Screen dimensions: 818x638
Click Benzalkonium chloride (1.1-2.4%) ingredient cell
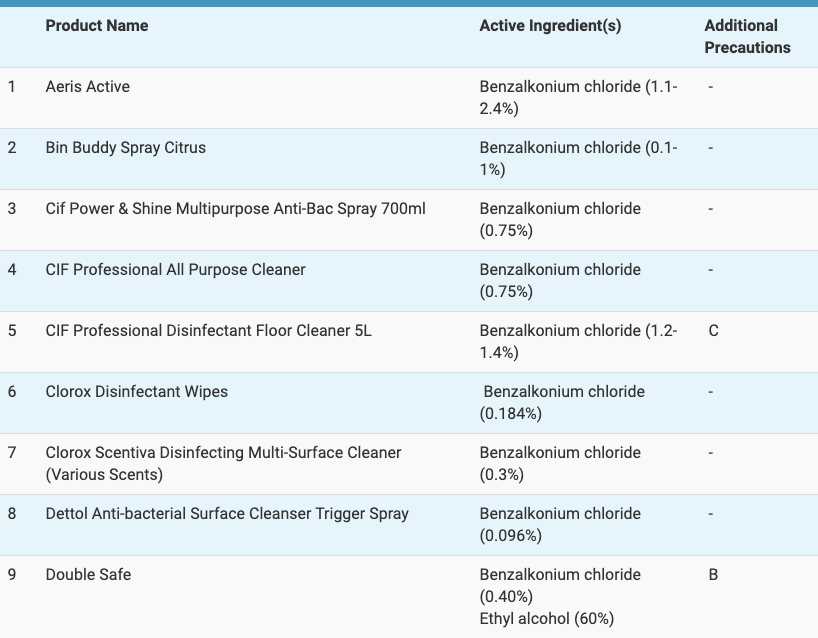coord(578,98)
